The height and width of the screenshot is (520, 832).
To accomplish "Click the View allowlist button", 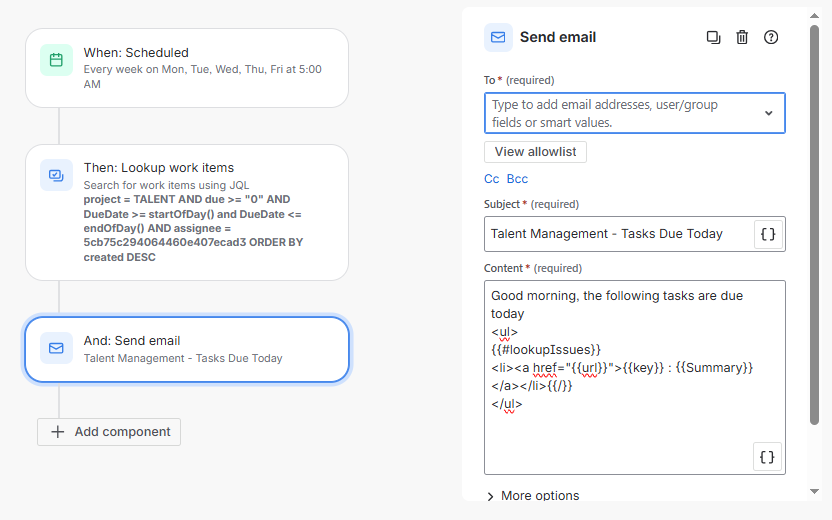I will [x=535, y=152].
